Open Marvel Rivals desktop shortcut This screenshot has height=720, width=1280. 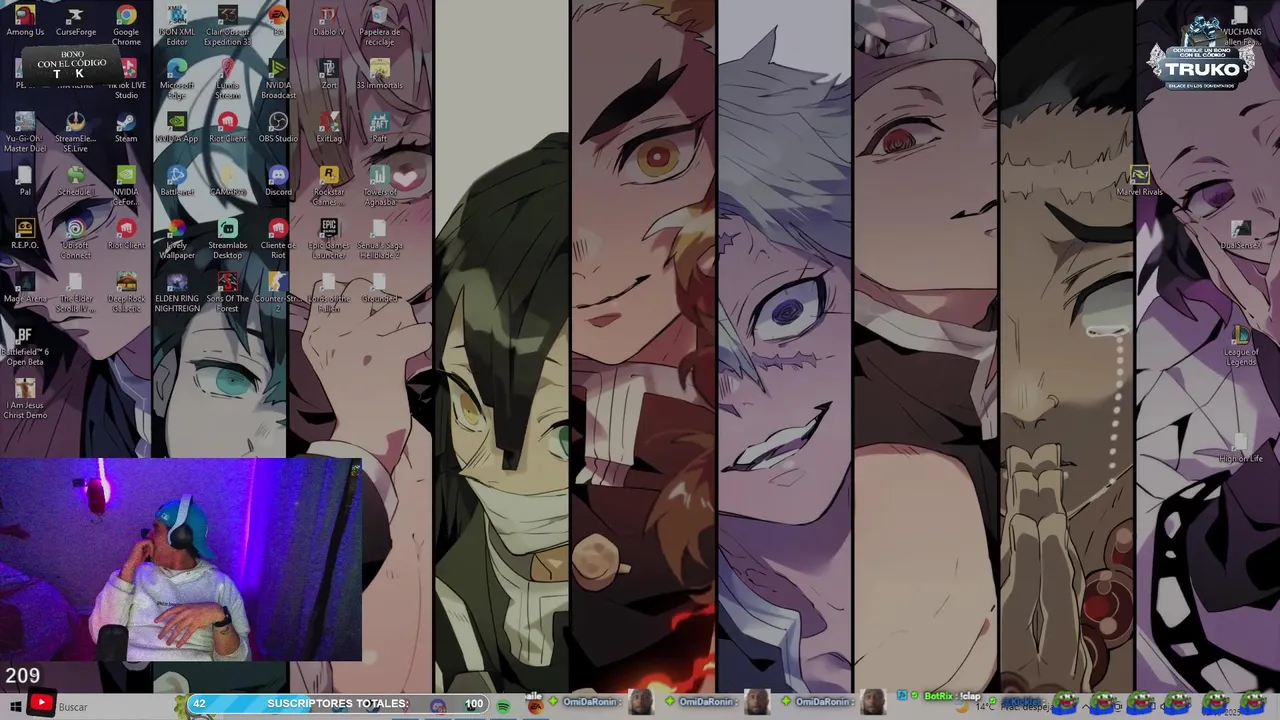coord(1140,181)
